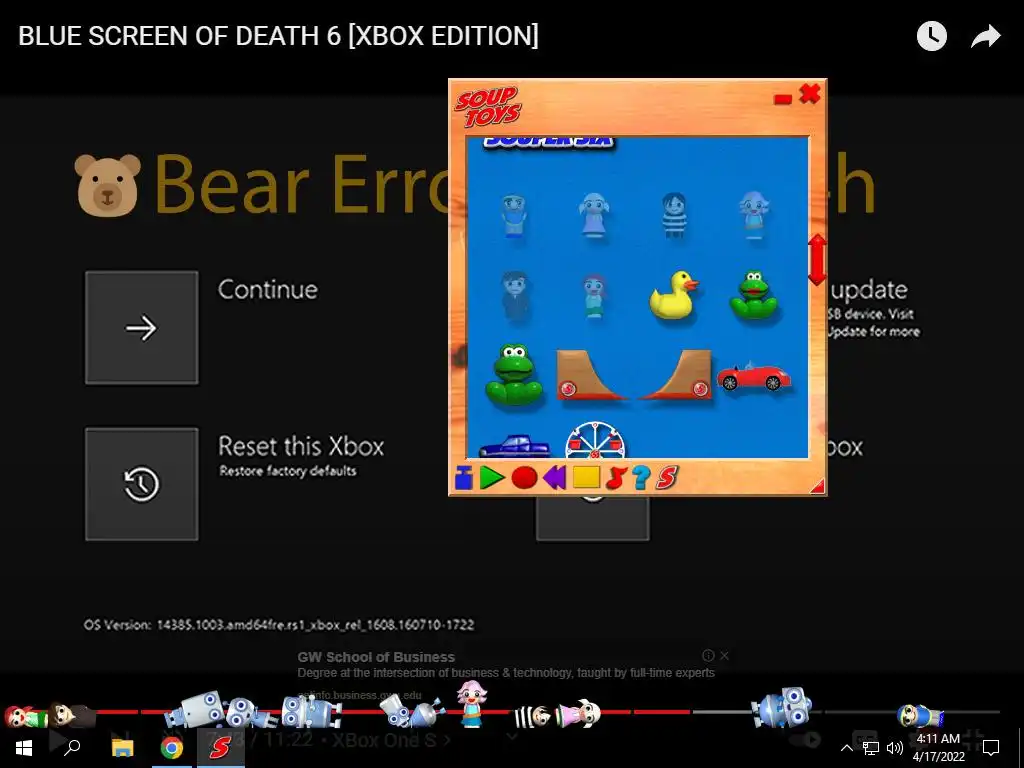Click the Soup Toys taskbar button
Screen dimensions: 1024x768
pos(221,748)
